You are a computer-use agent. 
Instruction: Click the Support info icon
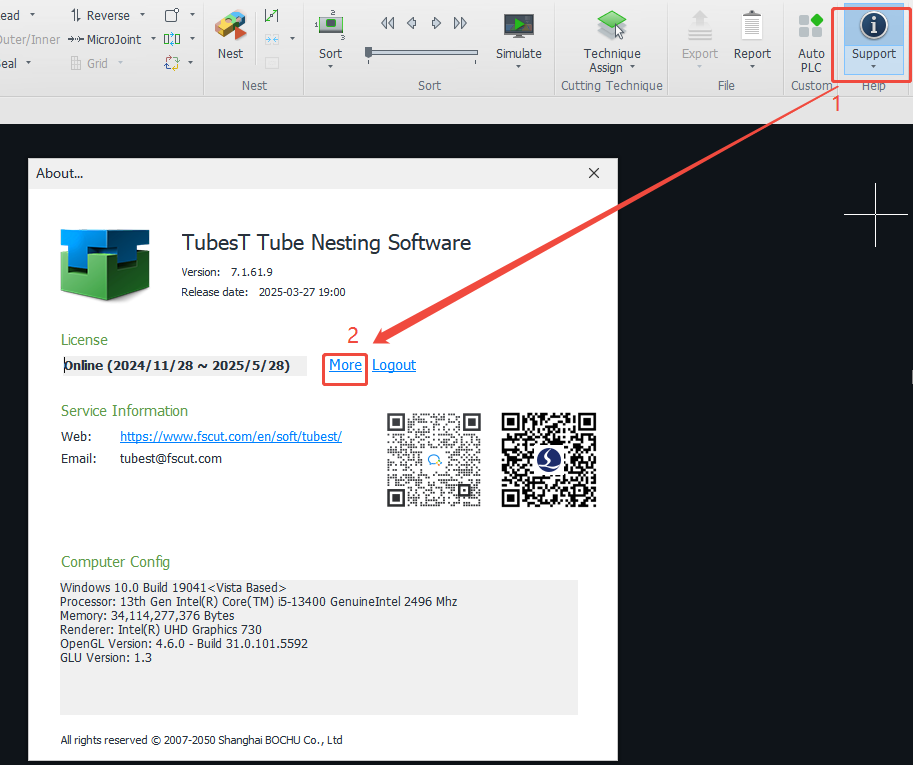pos(873,26)
